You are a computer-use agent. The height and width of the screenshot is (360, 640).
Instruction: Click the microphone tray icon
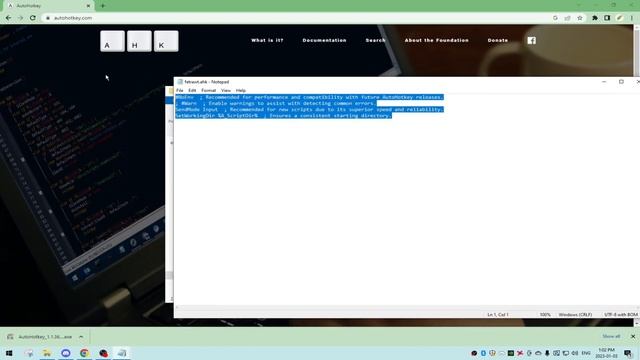(x=547, y=353)
